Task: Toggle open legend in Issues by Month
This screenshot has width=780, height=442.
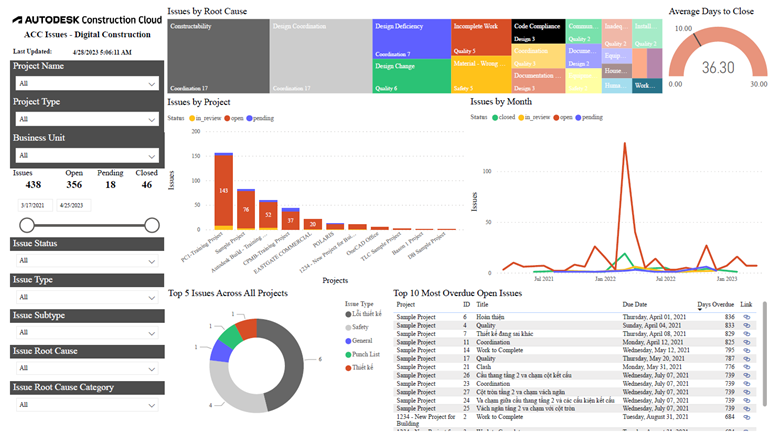Action: 563,117
